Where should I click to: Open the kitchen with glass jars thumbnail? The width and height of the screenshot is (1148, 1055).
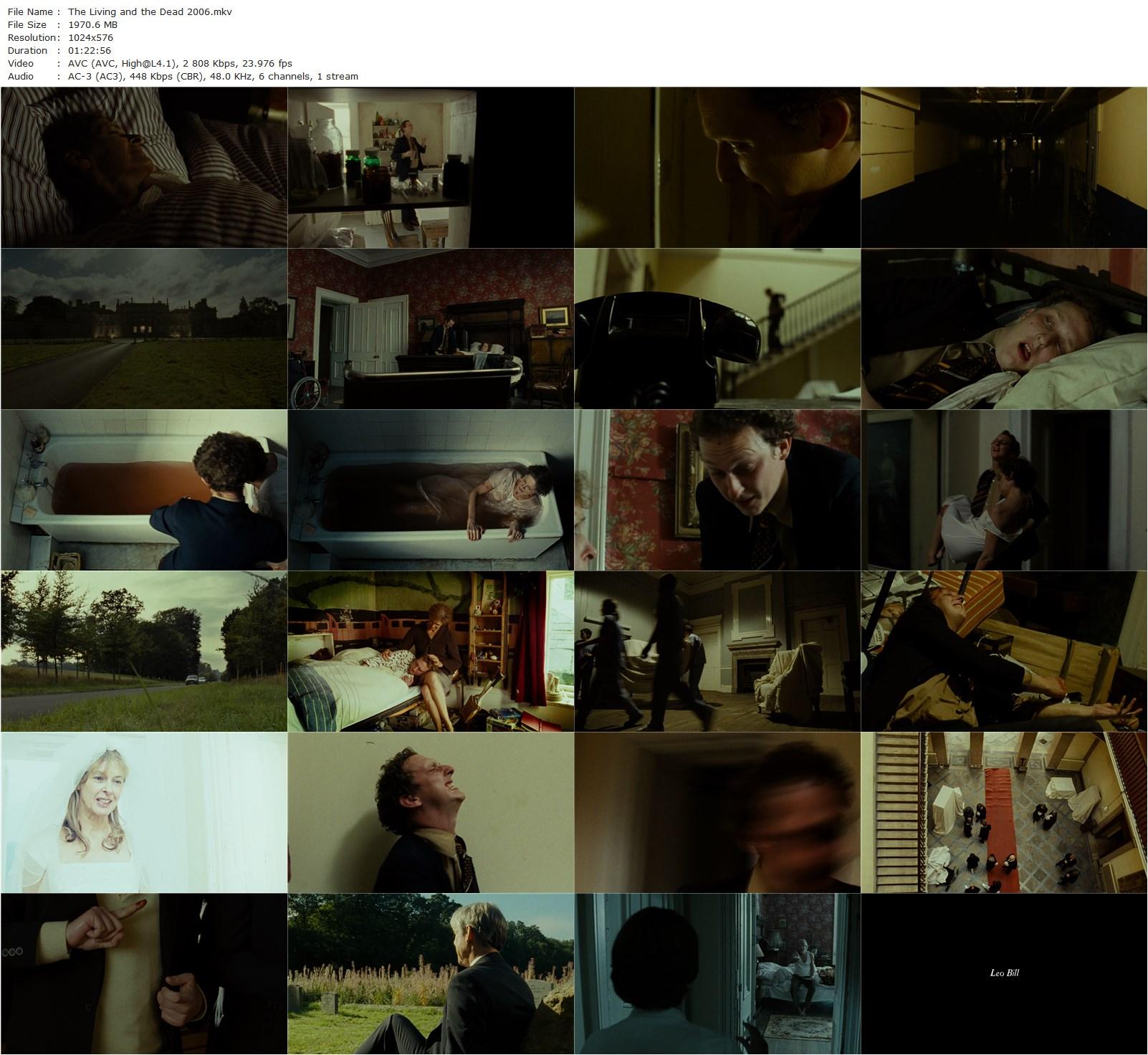[431, 168]
